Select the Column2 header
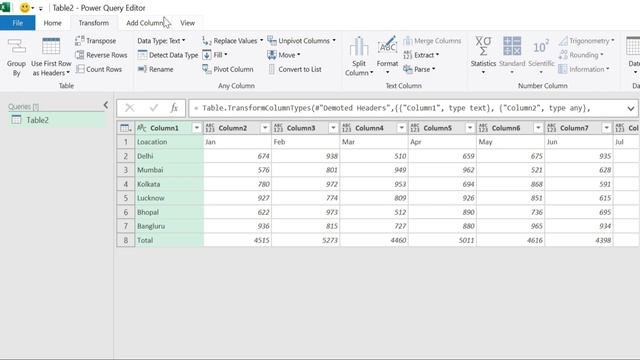This screenshot has height=360, width=640. point(233,128)
